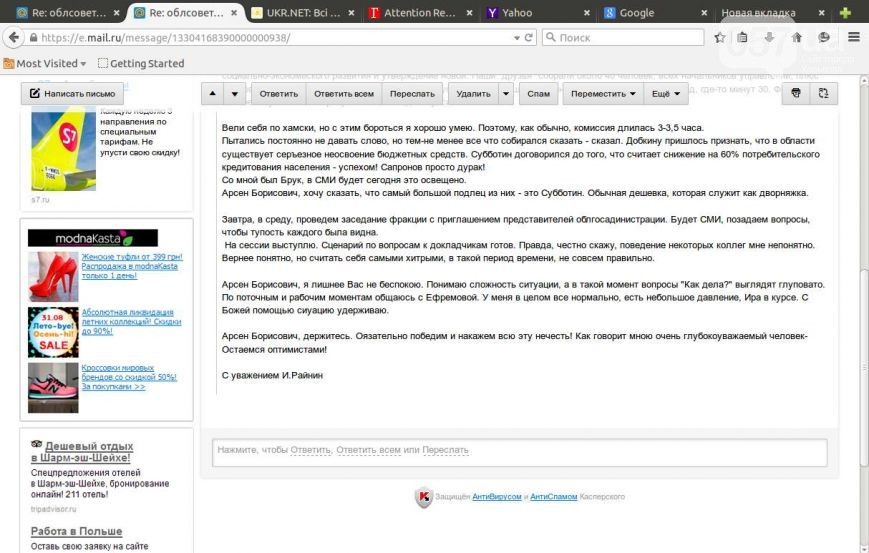
Task: Go to next message down arrow
Action: click(x=234, y=94)
